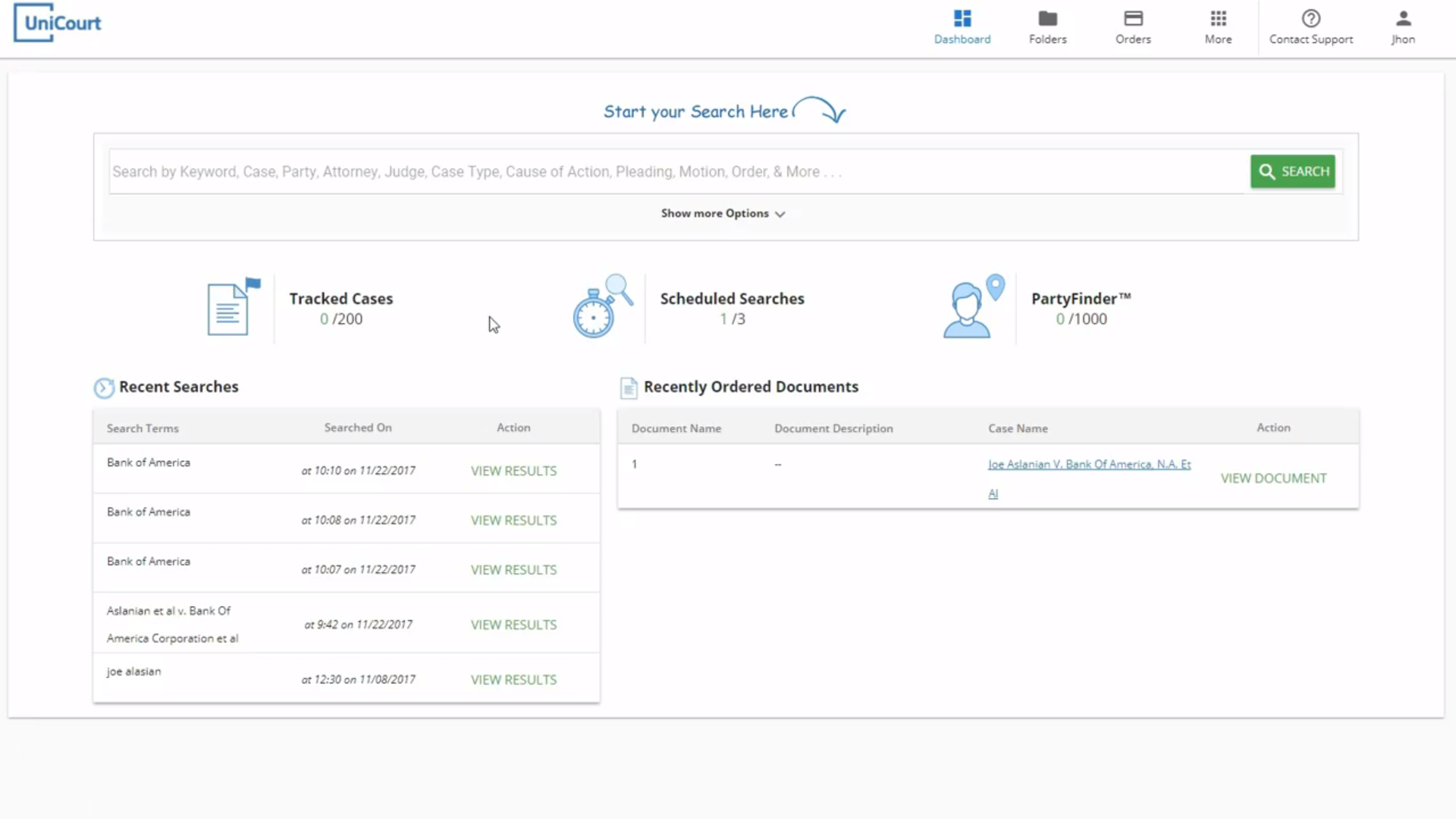The width and height of the screenshot is (1456, 819).
Task: Click the Document Name column header
Action: click(x=676, y=428)
